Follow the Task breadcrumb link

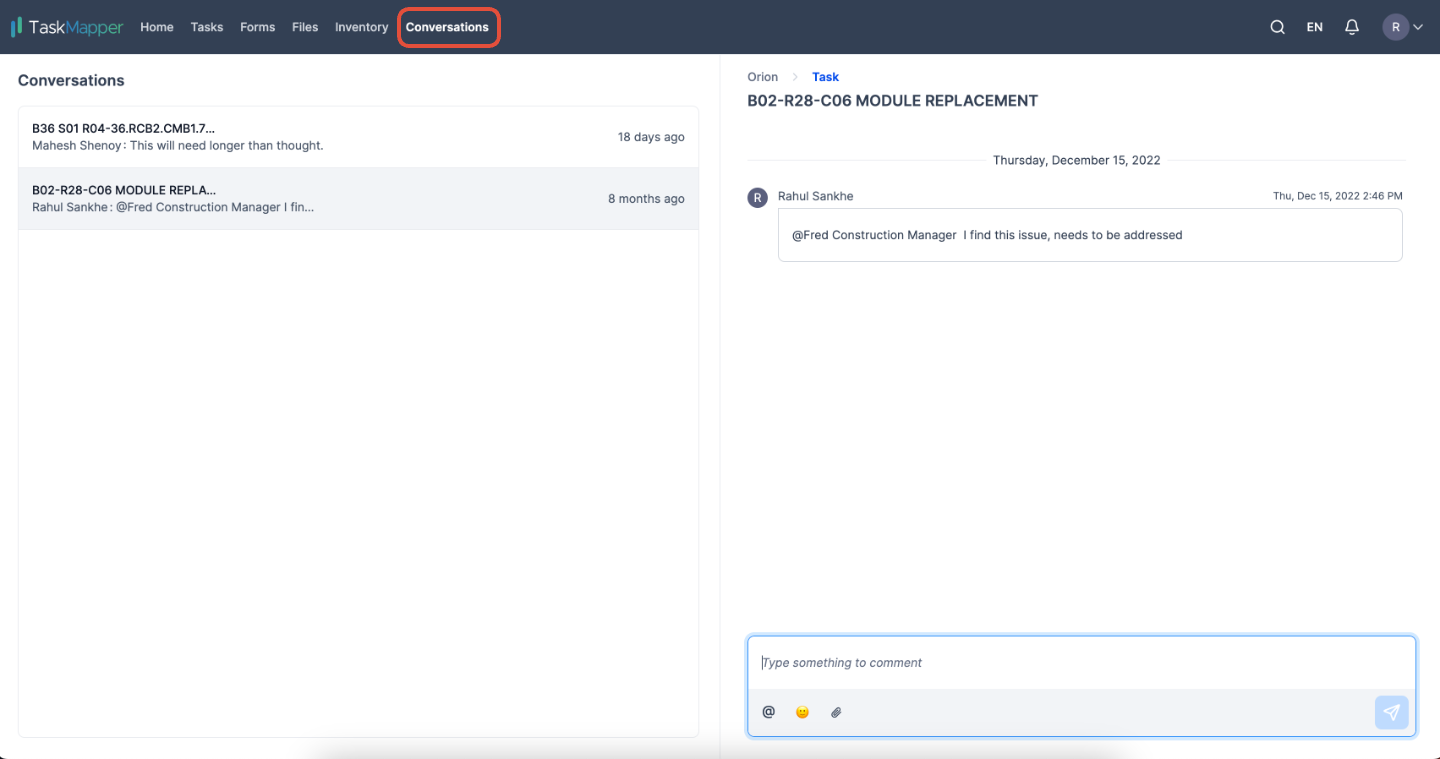click(x=825, y=77)
